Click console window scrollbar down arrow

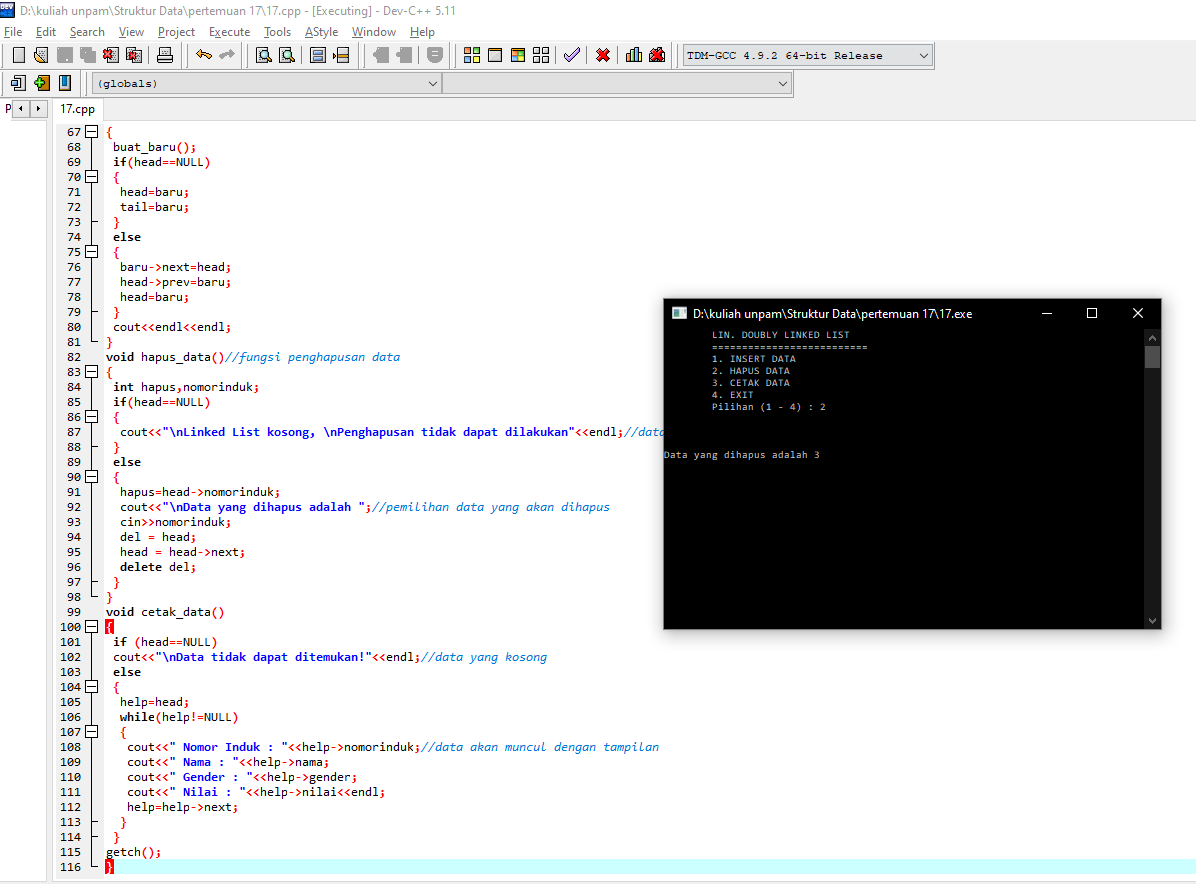point(1153,621)
